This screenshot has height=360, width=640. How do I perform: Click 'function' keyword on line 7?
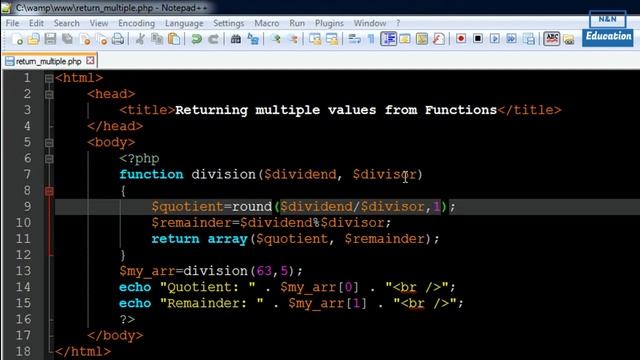tap(151, 174)
